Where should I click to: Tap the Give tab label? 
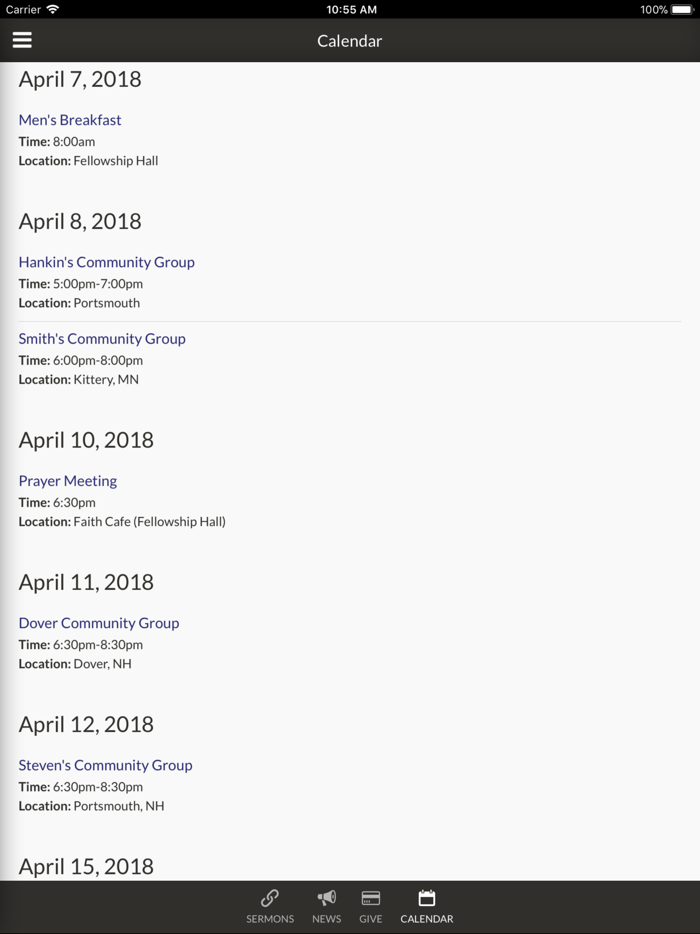click(x=371, y=919)
